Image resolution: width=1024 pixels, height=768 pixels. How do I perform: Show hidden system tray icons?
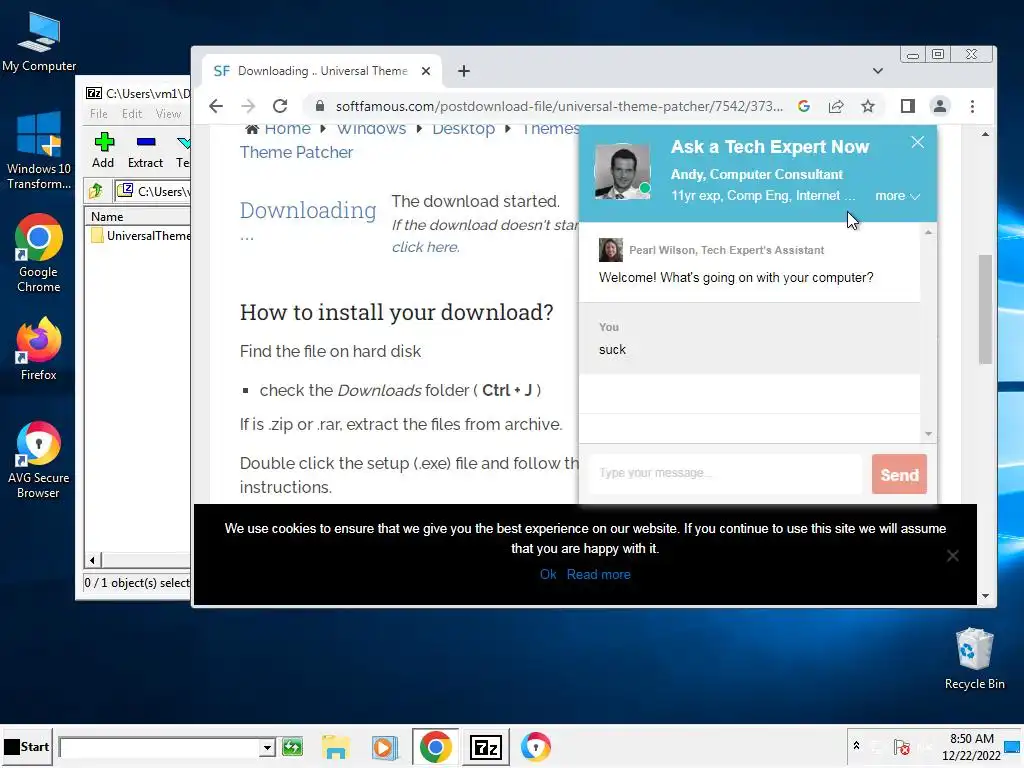[856, 746]
